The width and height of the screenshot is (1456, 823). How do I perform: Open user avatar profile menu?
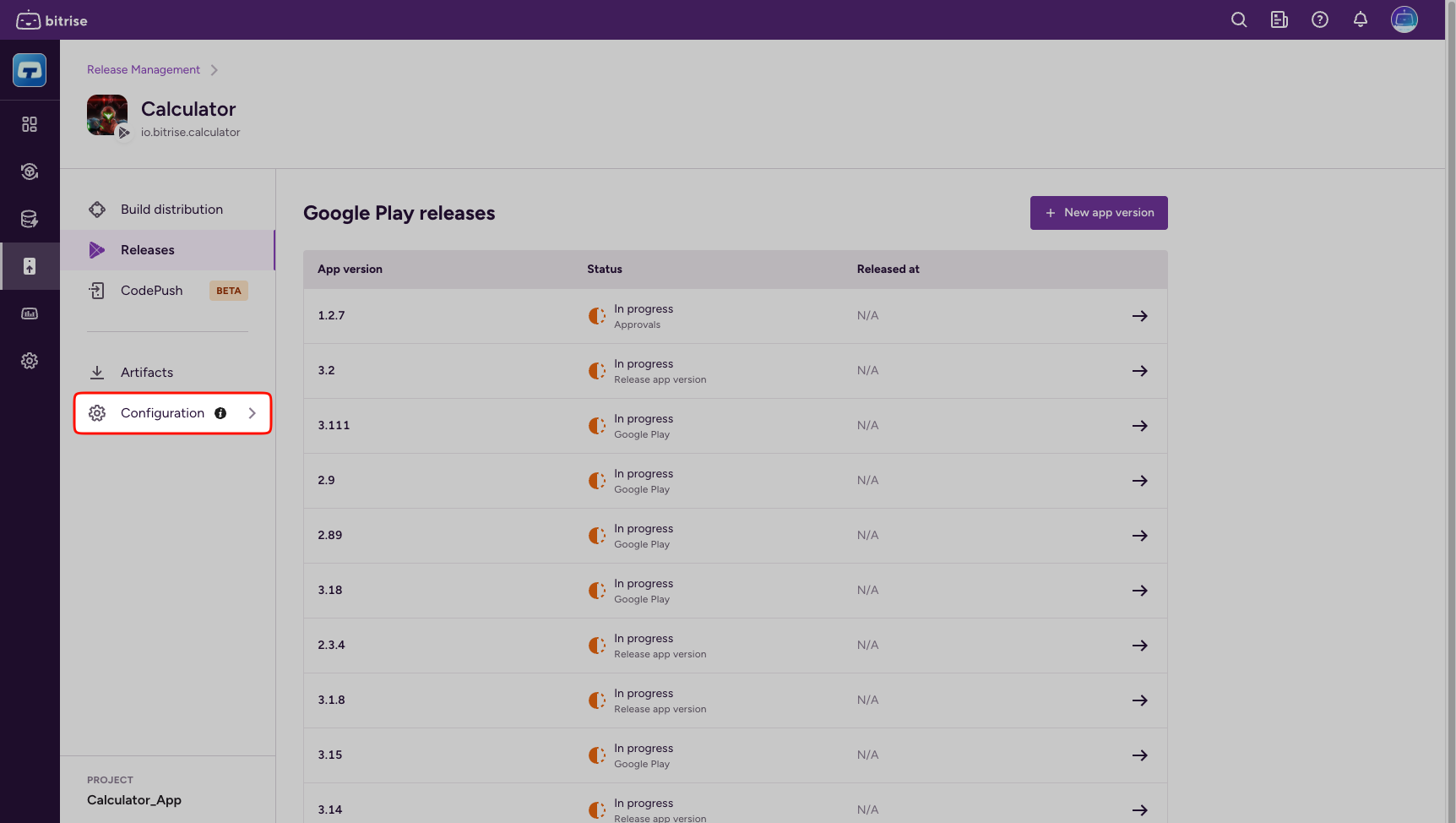[1404, 19]
